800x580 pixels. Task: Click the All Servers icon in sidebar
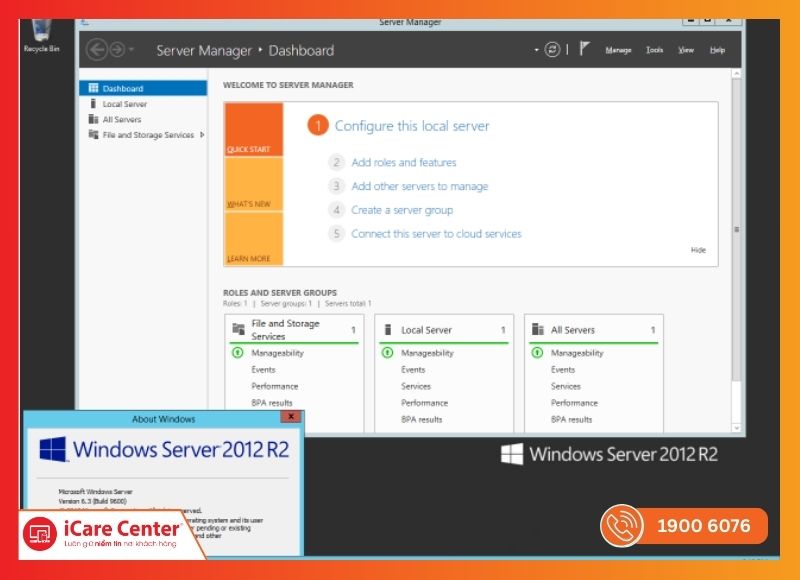[93, 119]
